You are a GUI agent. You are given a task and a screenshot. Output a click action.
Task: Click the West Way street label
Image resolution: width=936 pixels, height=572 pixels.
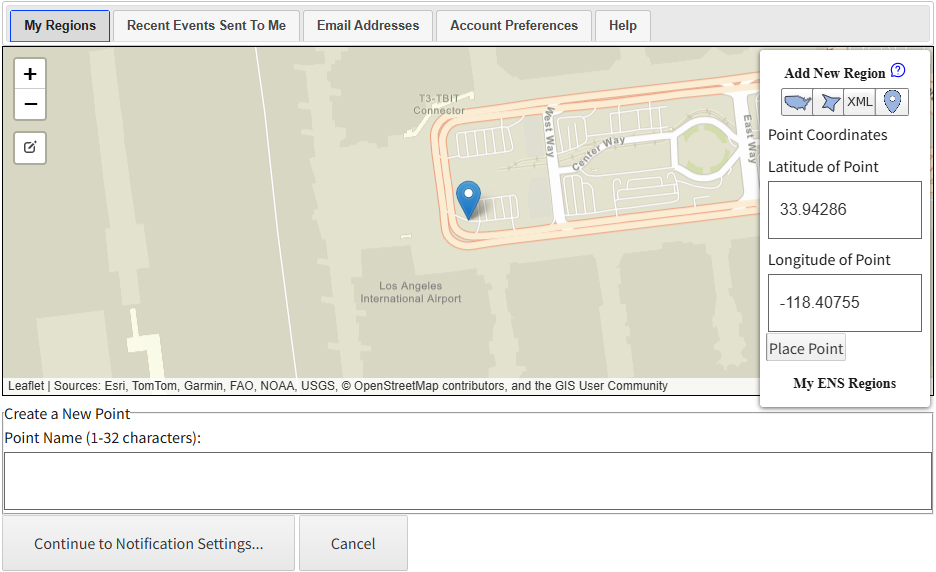tap(550, 131)
